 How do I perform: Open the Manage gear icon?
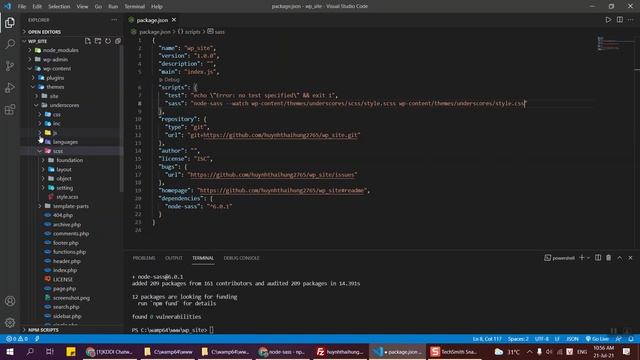(10, 322)
